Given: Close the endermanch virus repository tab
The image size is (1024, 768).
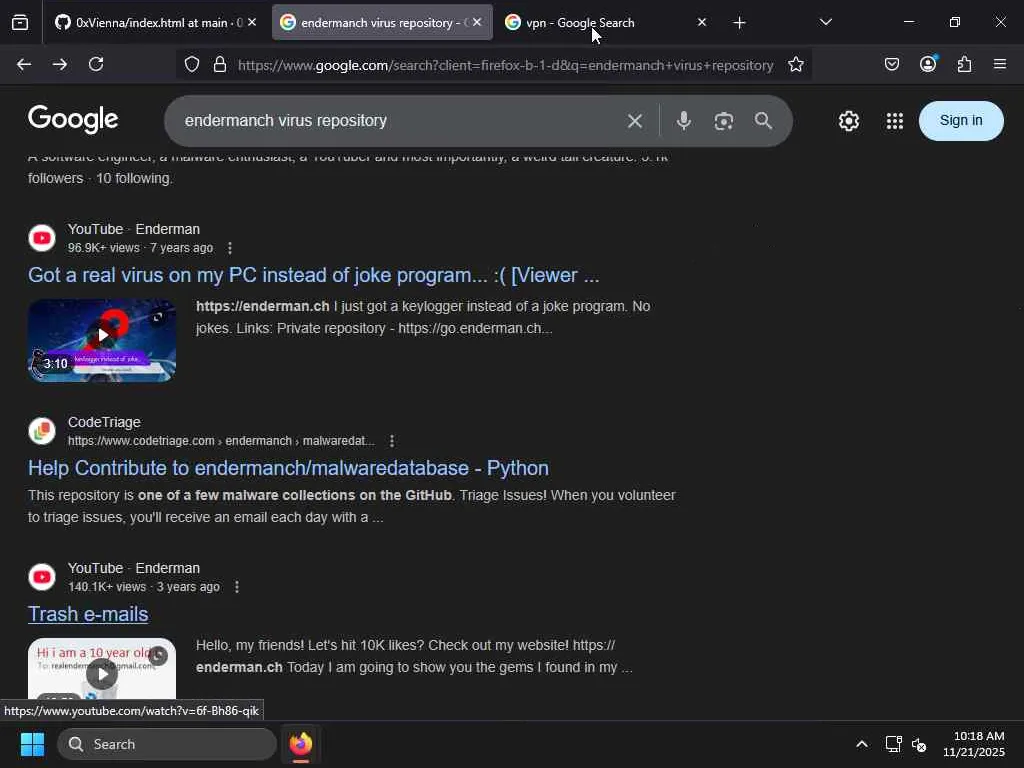Looking at the screenshot, I should coord(477,22).
